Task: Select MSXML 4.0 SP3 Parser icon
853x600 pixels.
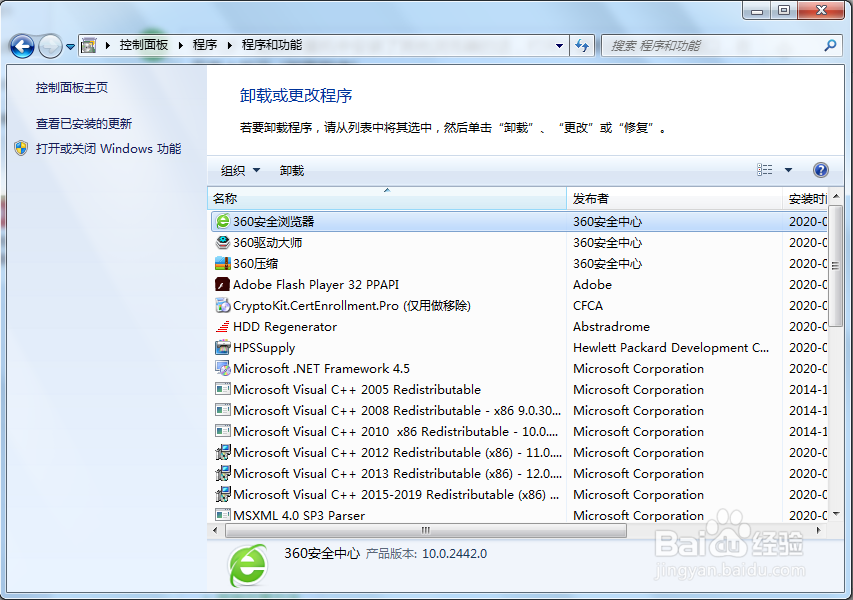Action: pos(222,515)
